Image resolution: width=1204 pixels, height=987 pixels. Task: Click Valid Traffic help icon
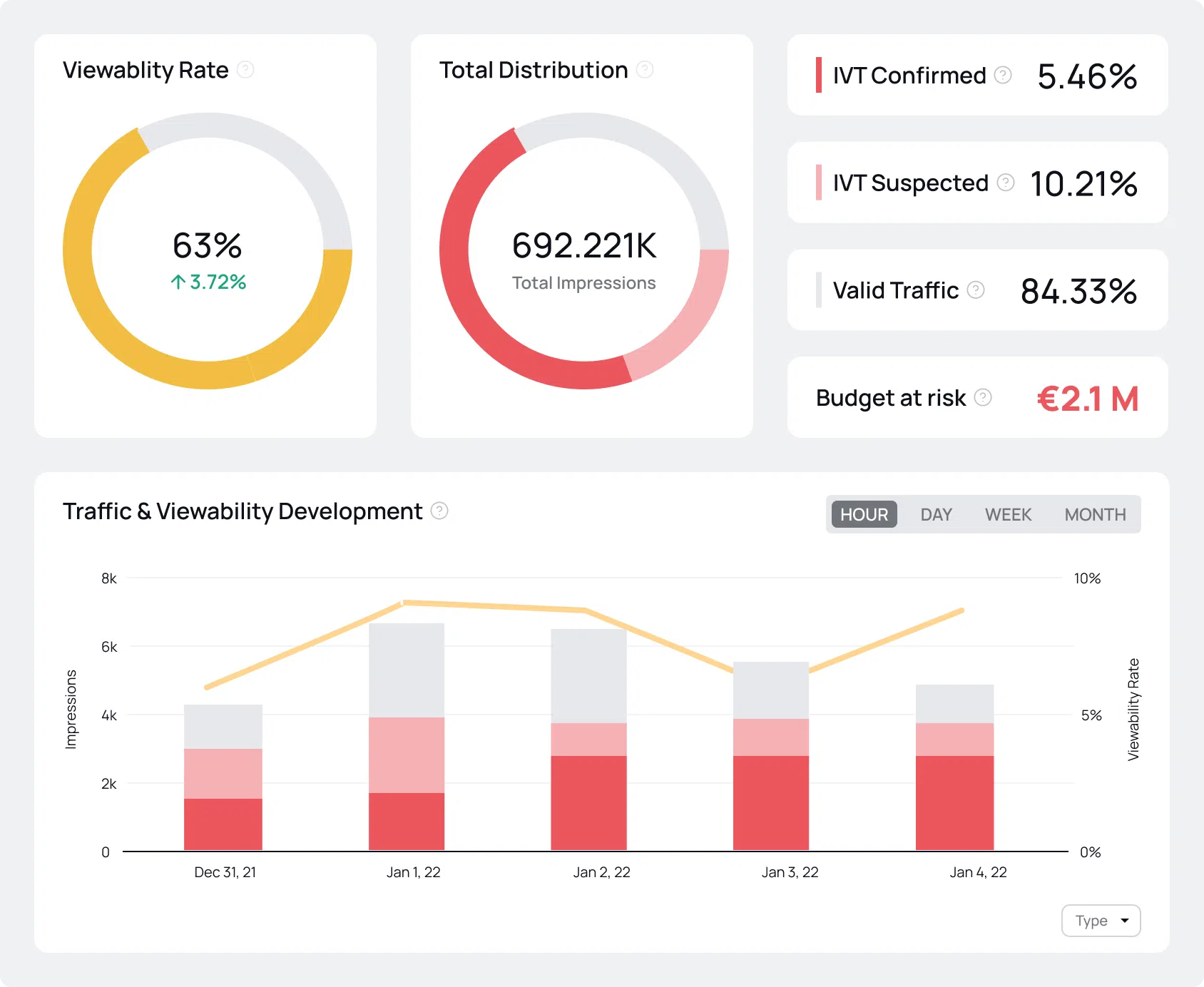coord(976,290)
